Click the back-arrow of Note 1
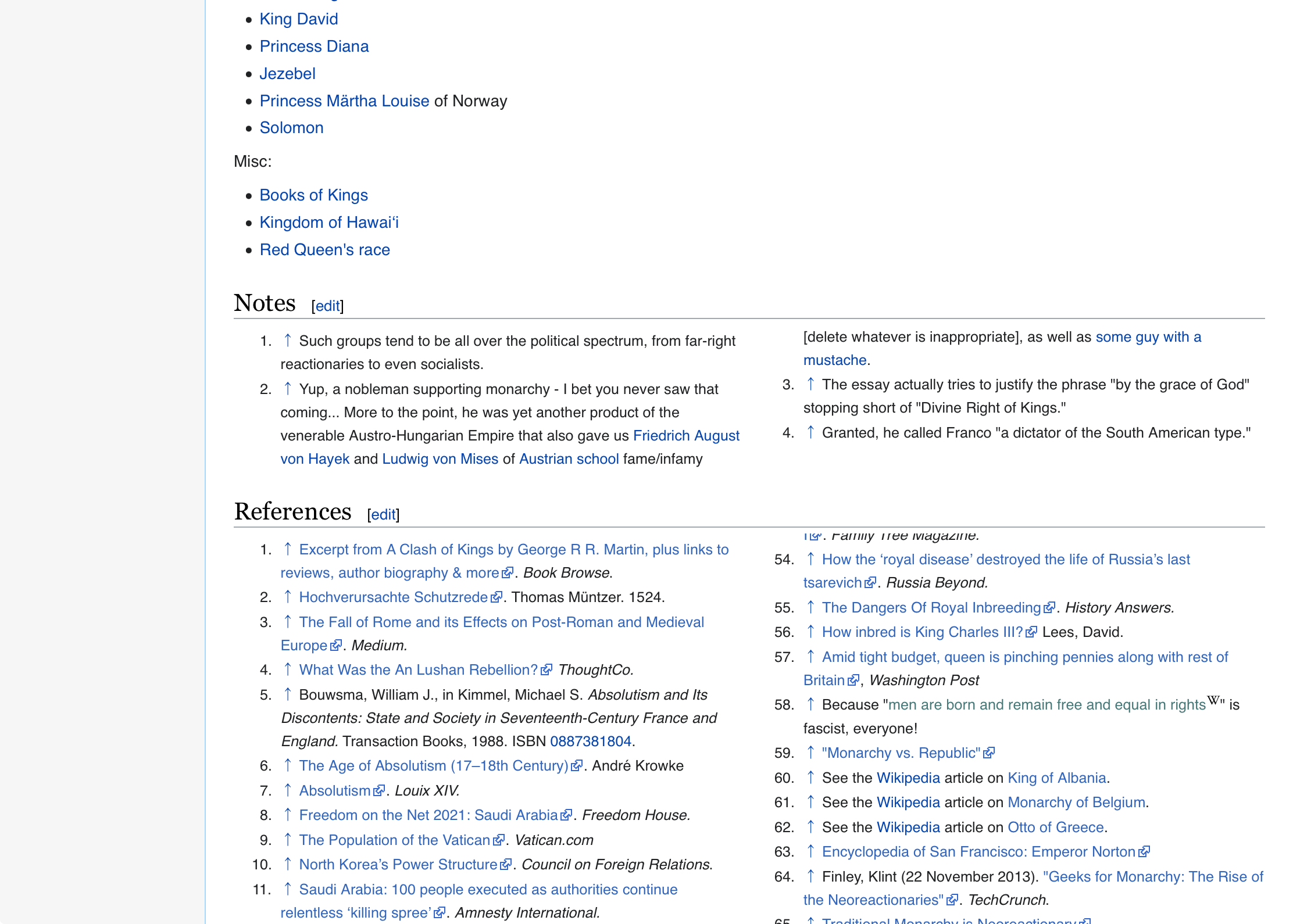This screenshot has width=1293, height=924. click(x=287, y=341)
